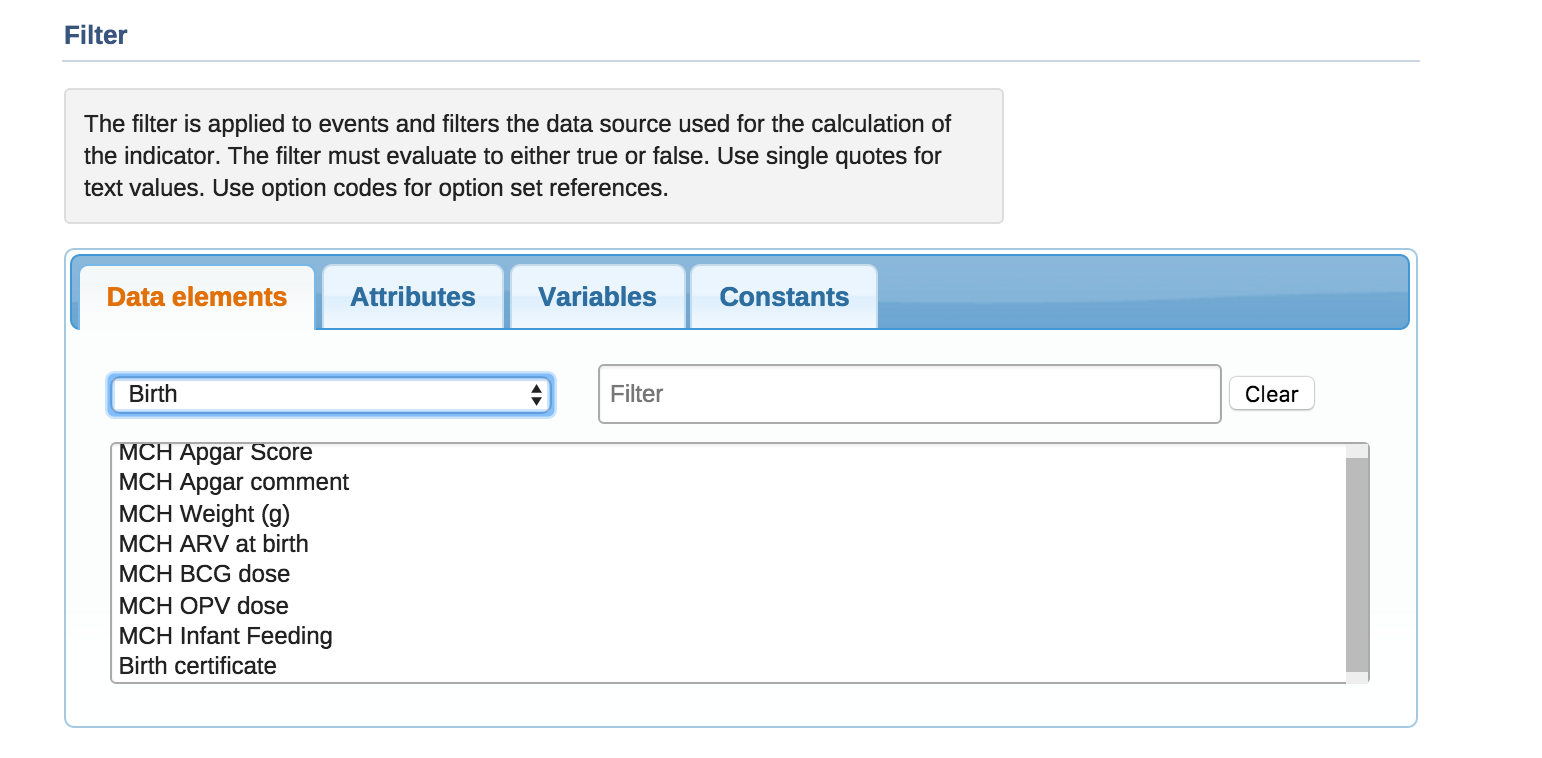Select Birth certificate from the list
Screen dimensions: 1542x758
pyautogui.click(x=198, y=666)
